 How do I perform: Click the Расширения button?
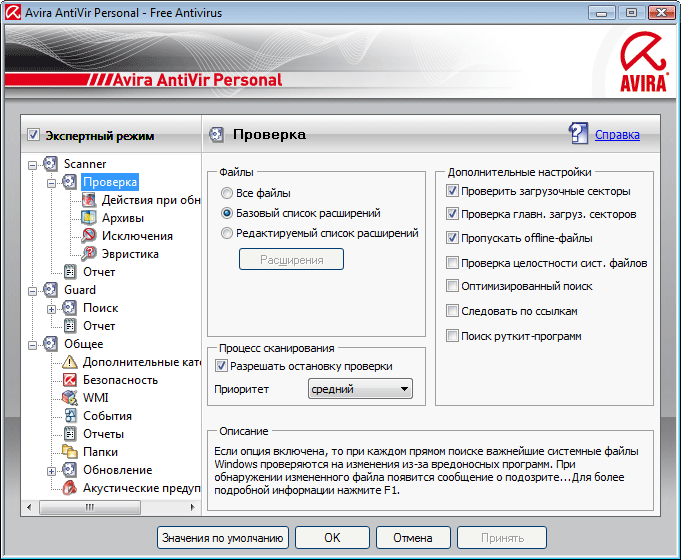[x=291, y=259]
